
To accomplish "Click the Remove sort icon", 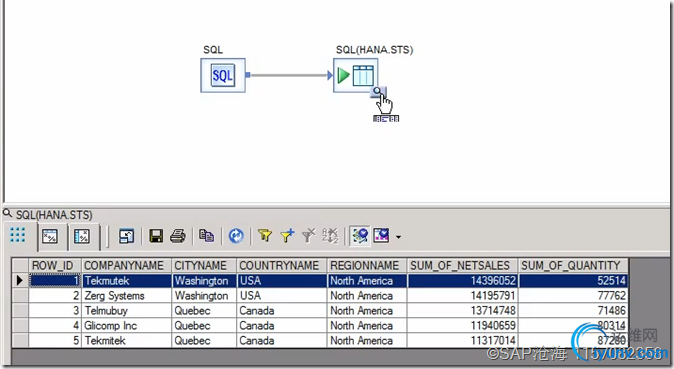I will click(x=330, y=236).
